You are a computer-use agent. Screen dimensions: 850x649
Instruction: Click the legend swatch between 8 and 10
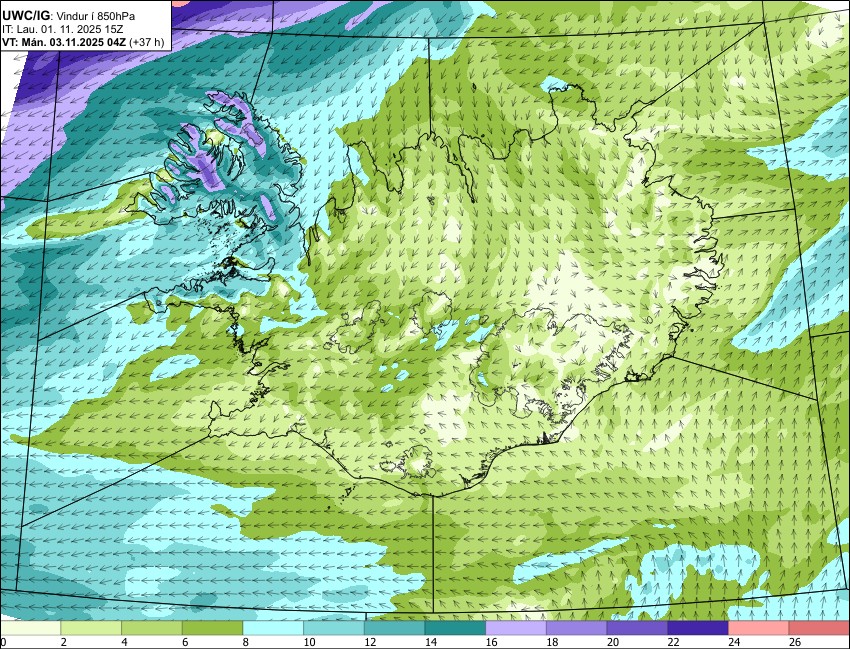[x=273, y=628]
